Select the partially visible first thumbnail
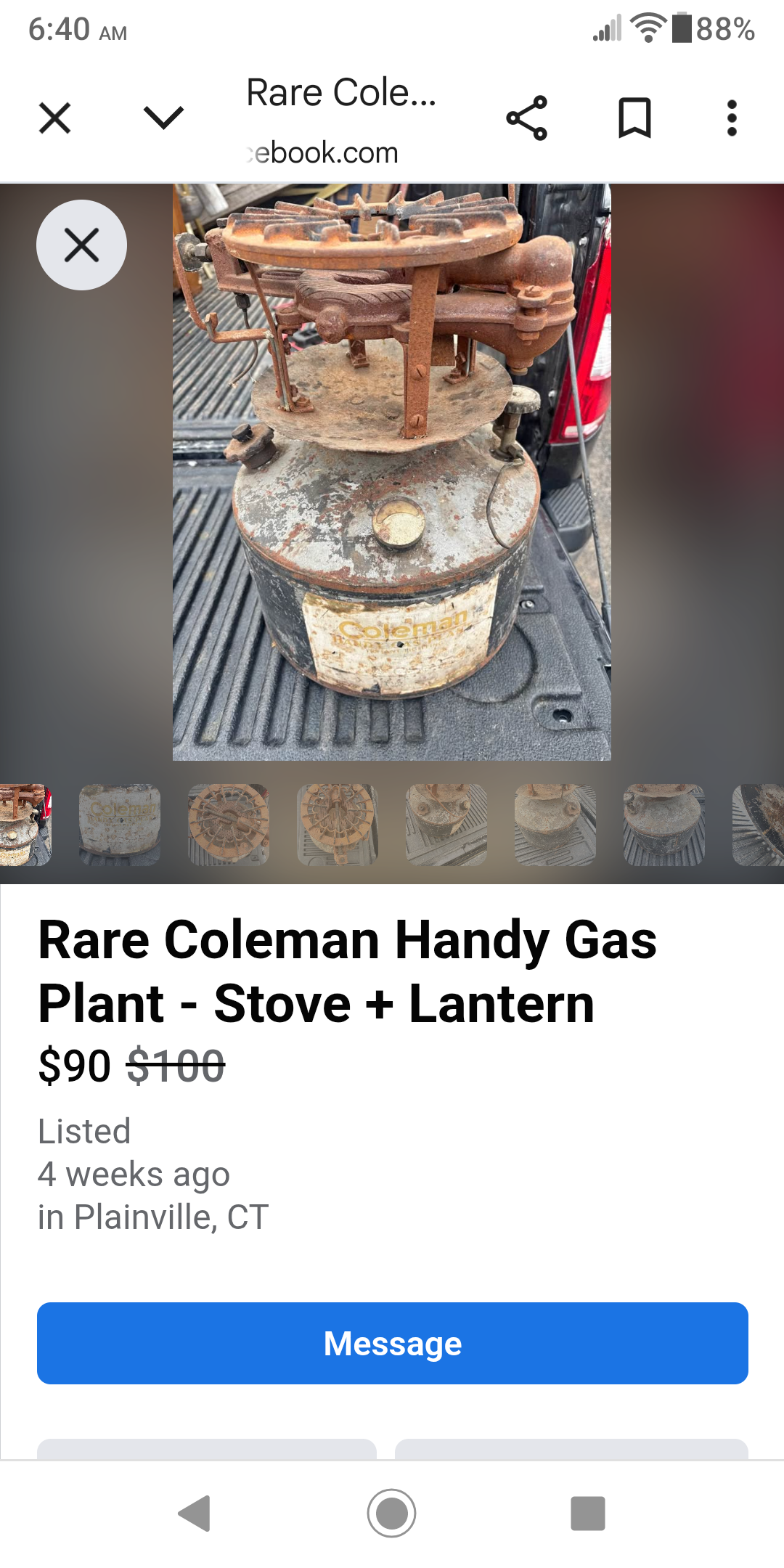784x1568 pixels. point(25,825)
